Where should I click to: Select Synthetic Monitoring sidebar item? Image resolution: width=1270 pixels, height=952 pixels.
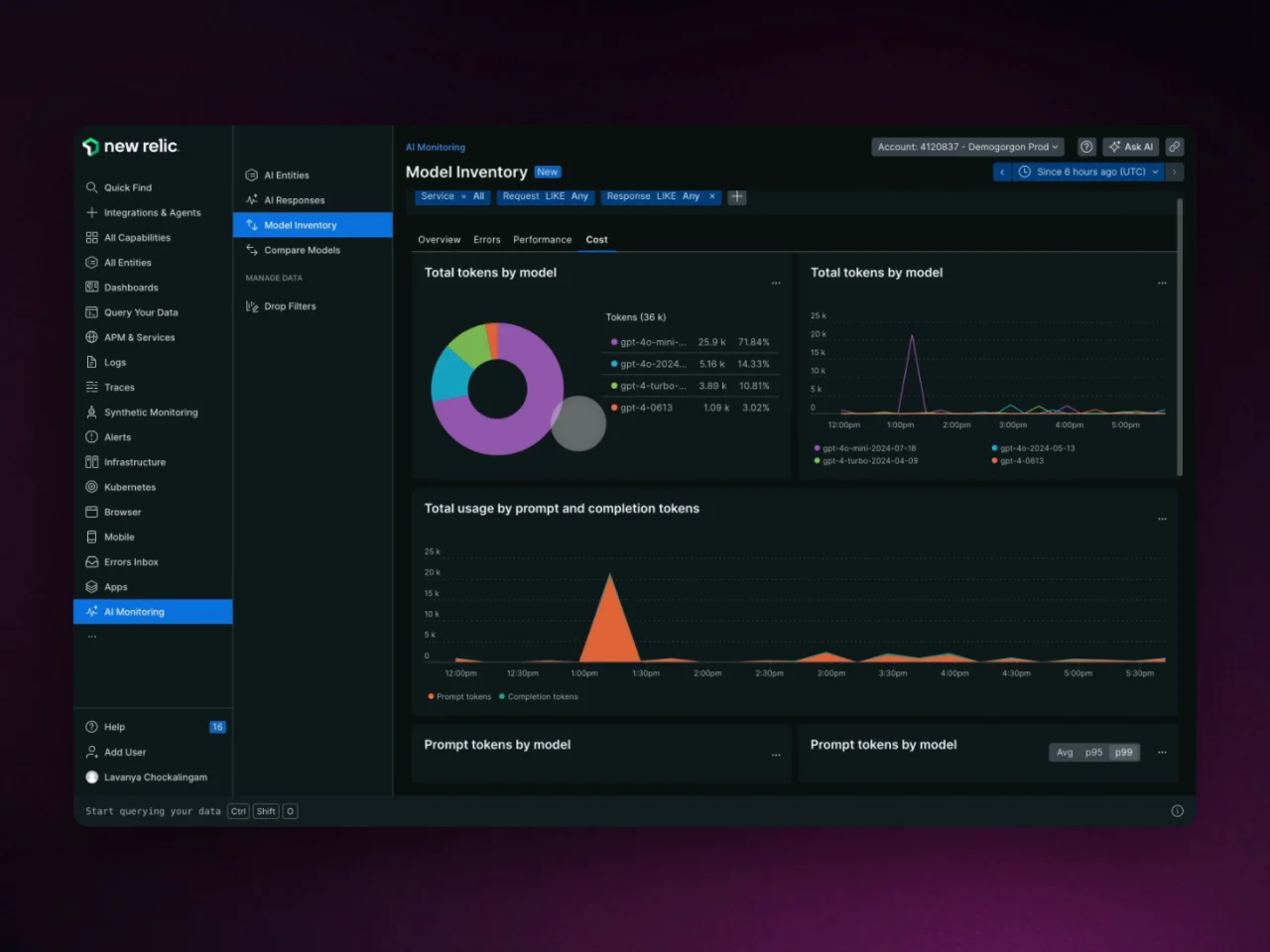[151, 413]
